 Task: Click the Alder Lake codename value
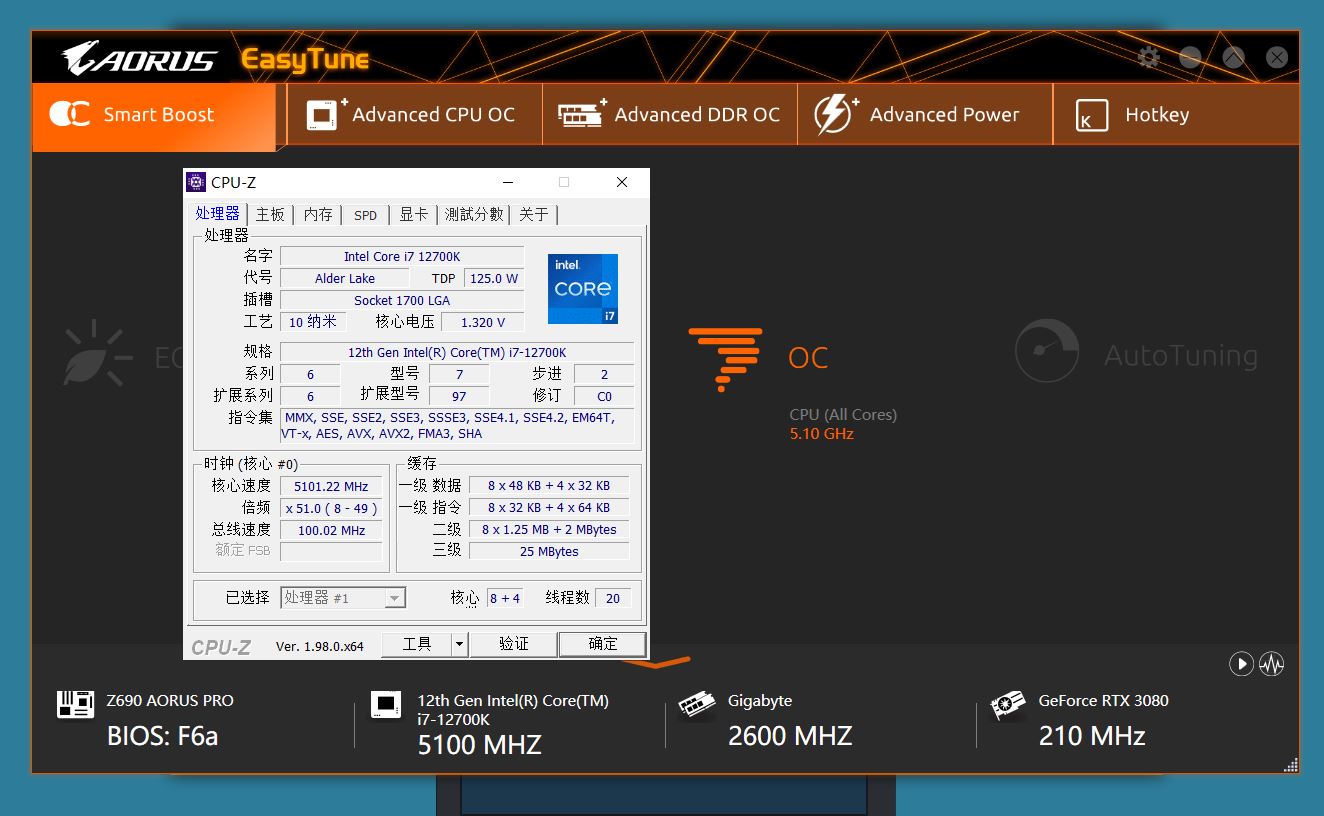(x=345, y=278)
